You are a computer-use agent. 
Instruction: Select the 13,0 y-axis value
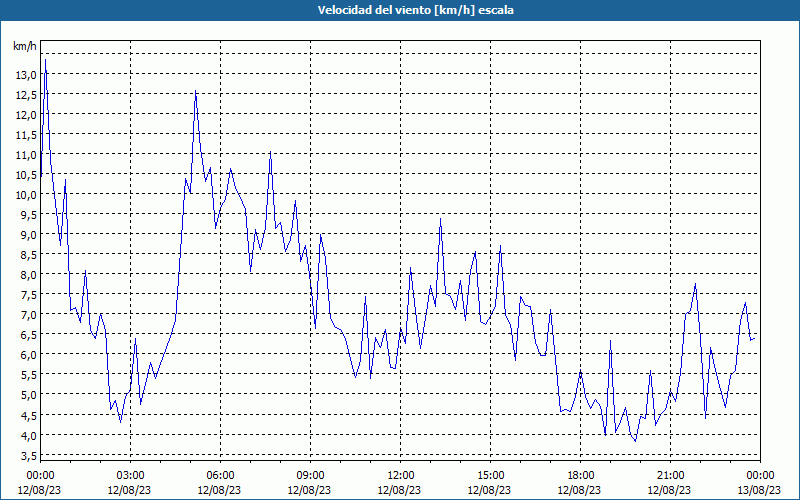(26, 74)
